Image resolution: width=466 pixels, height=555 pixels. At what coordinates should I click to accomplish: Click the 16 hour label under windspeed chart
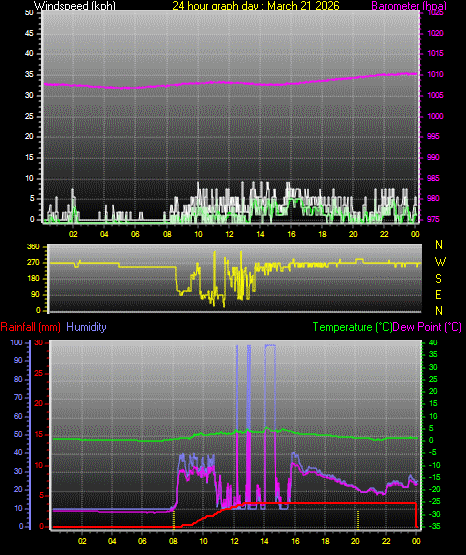291,234
